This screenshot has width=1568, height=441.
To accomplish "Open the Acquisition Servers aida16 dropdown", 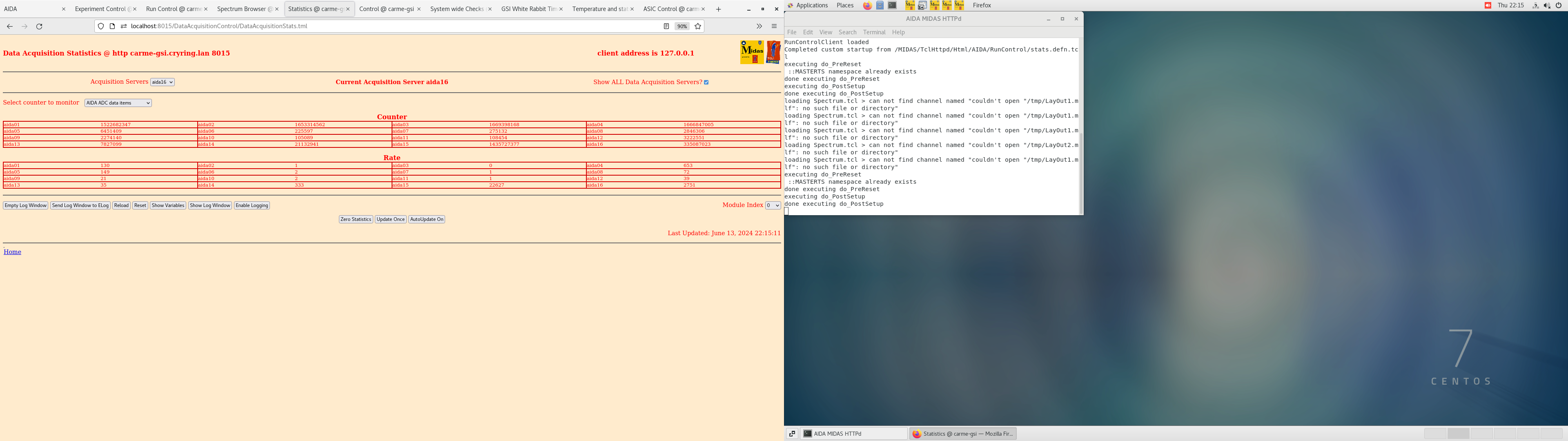I will [162, 82].
